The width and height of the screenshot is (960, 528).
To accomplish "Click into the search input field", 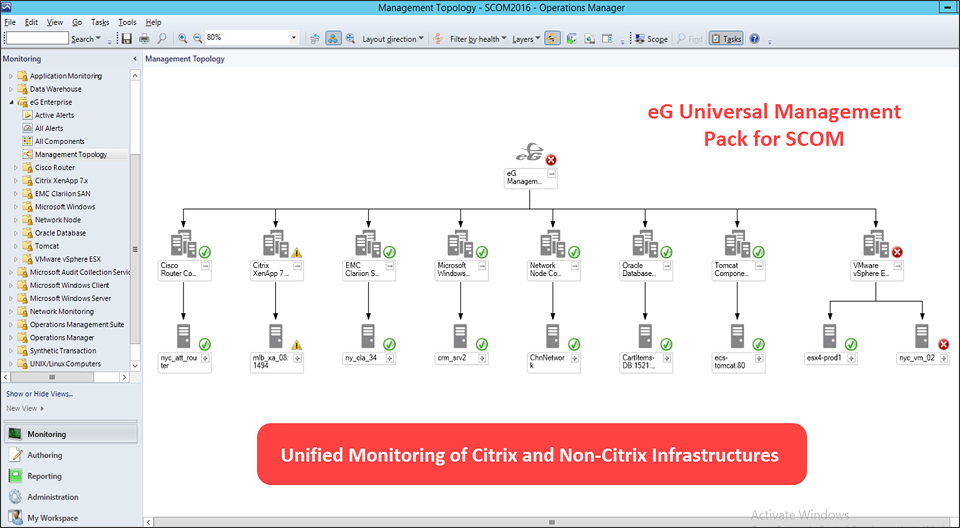I will tap(37, 38).
